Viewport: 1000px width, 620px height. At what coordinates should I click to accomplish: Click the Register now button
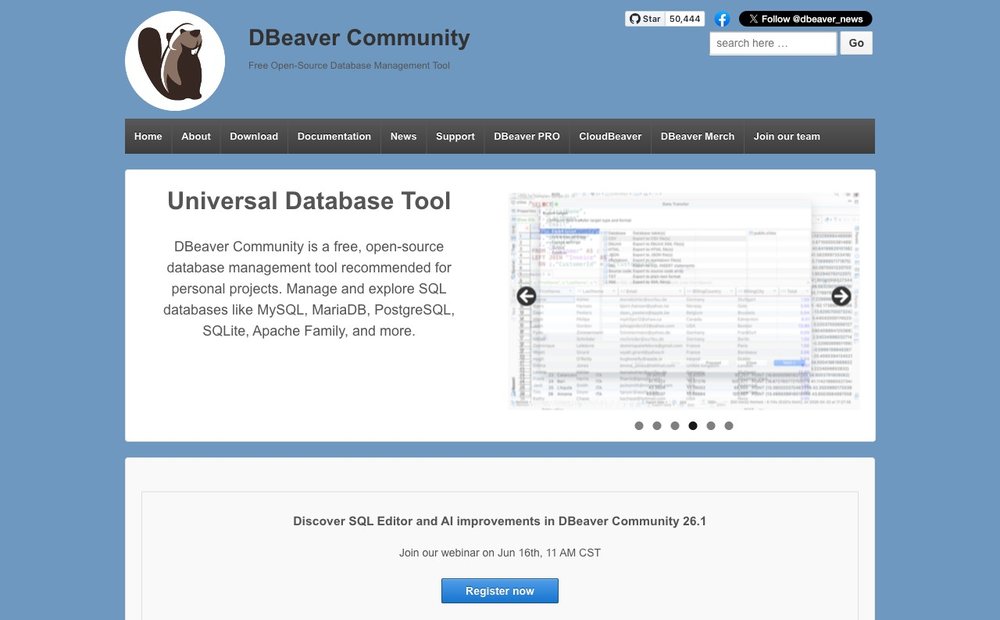pos(499,591)
